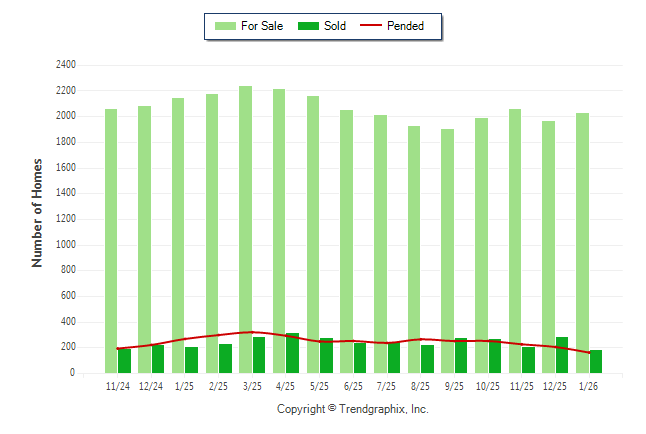Click the Number of Homes axis title
Image resolution: width=646 pixels, height=434 pixels.
38,212
